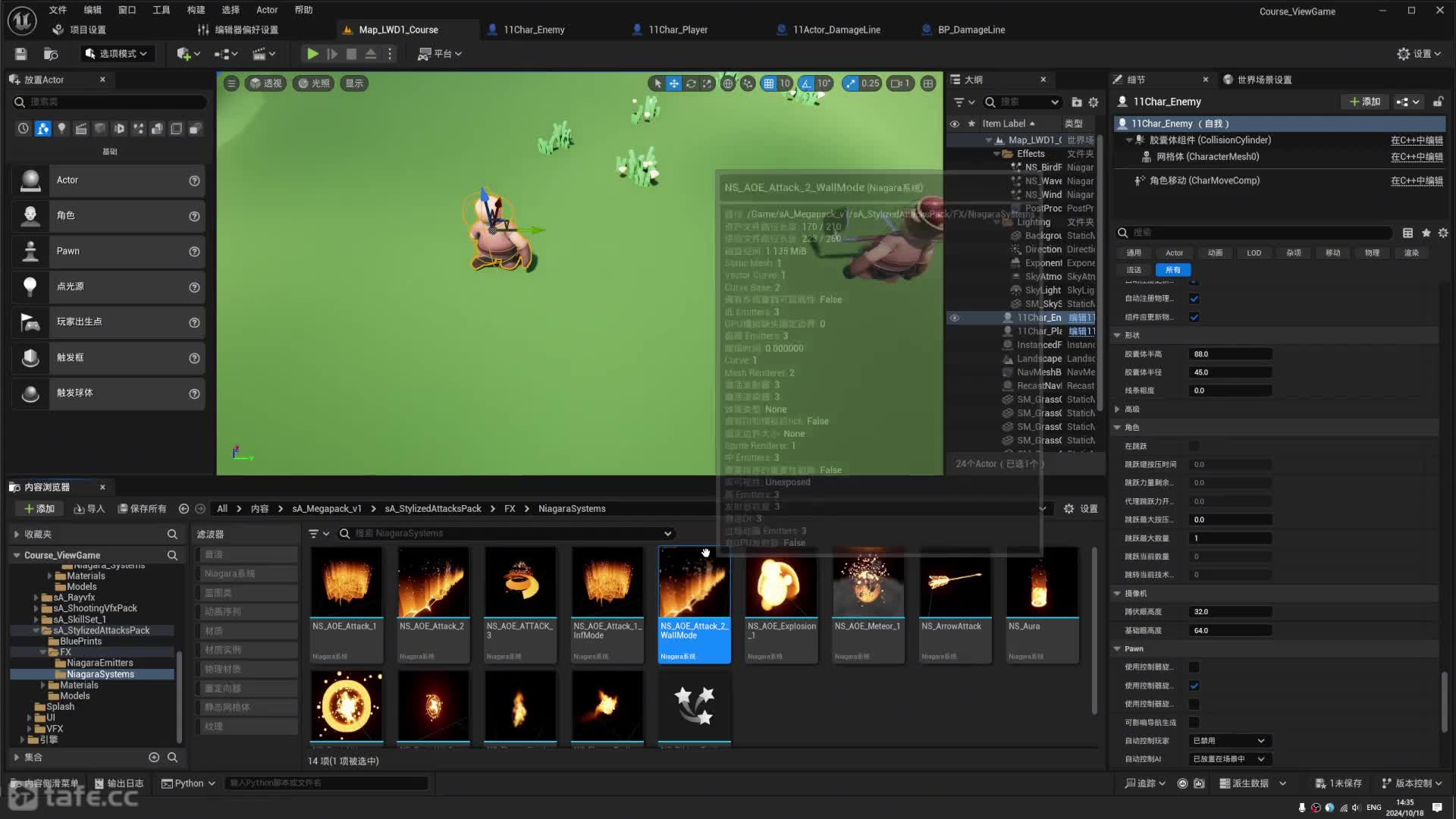Screen dimensions: 1456x819
Task: Toggle the 自动注册物理 checkbox
Action: (x=1194, y=299)
